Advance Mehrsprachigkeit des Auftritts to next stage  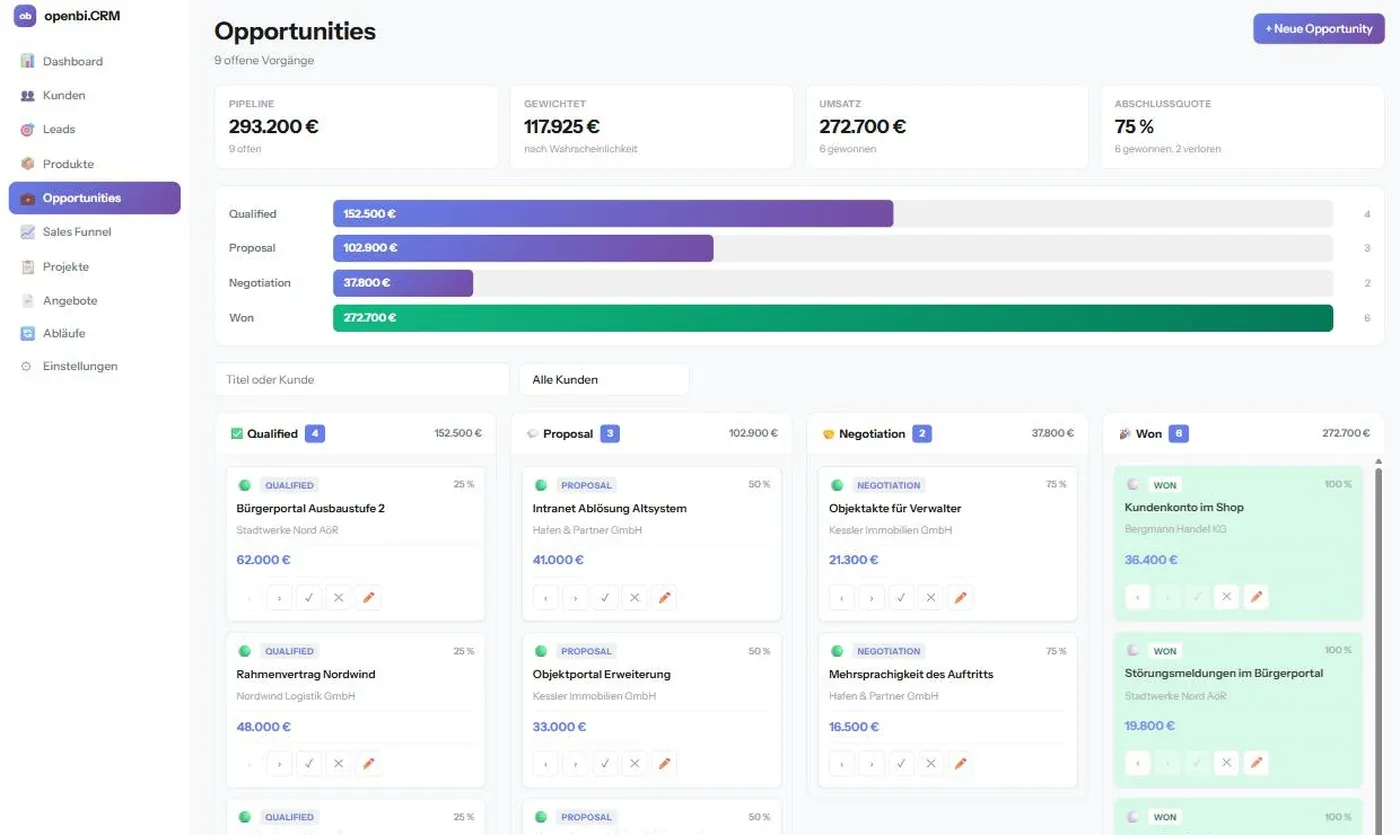pos(871,763)
